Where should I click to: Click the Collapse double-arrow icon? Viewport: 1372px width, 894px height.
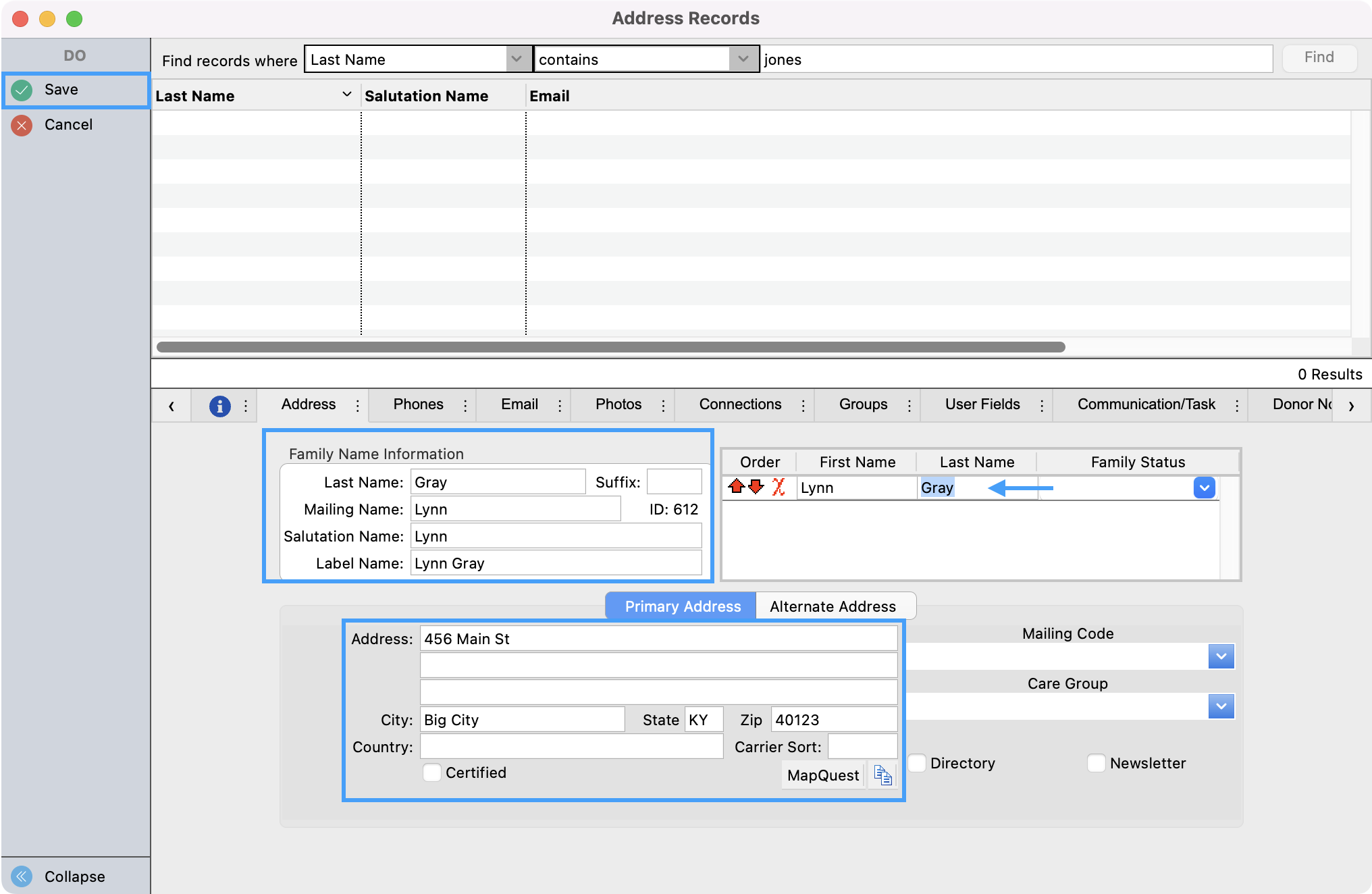(22, 876)
